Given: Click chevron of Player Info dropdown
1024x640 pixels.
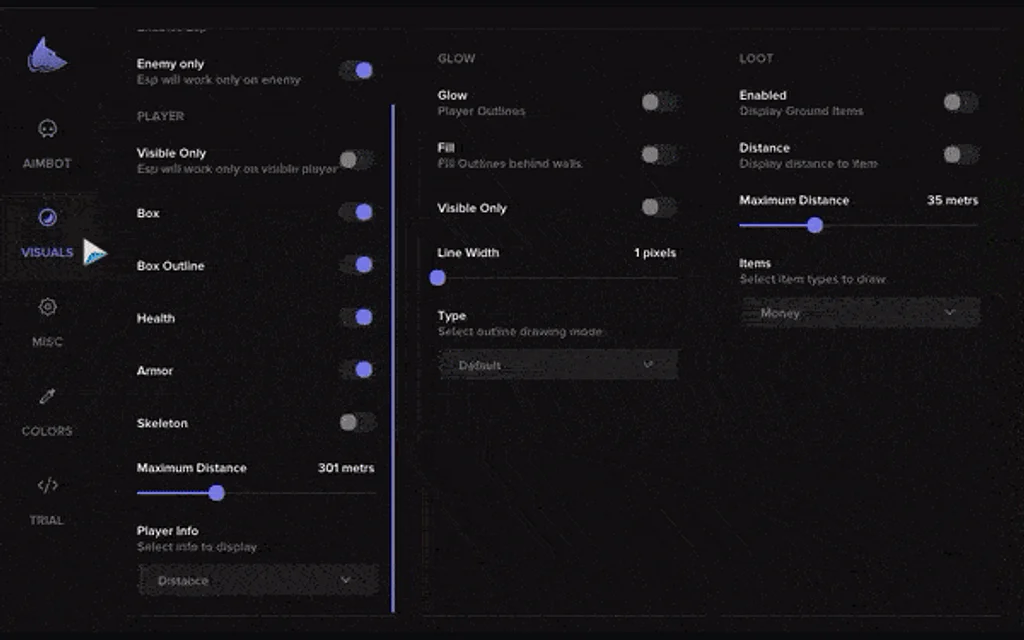Looking at the screenshot, I should pos(345,580).
